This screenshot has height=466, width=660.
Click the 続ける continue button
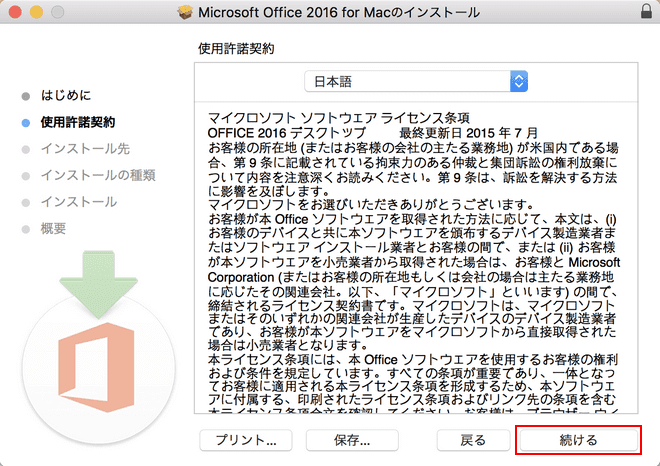point(579,440)
